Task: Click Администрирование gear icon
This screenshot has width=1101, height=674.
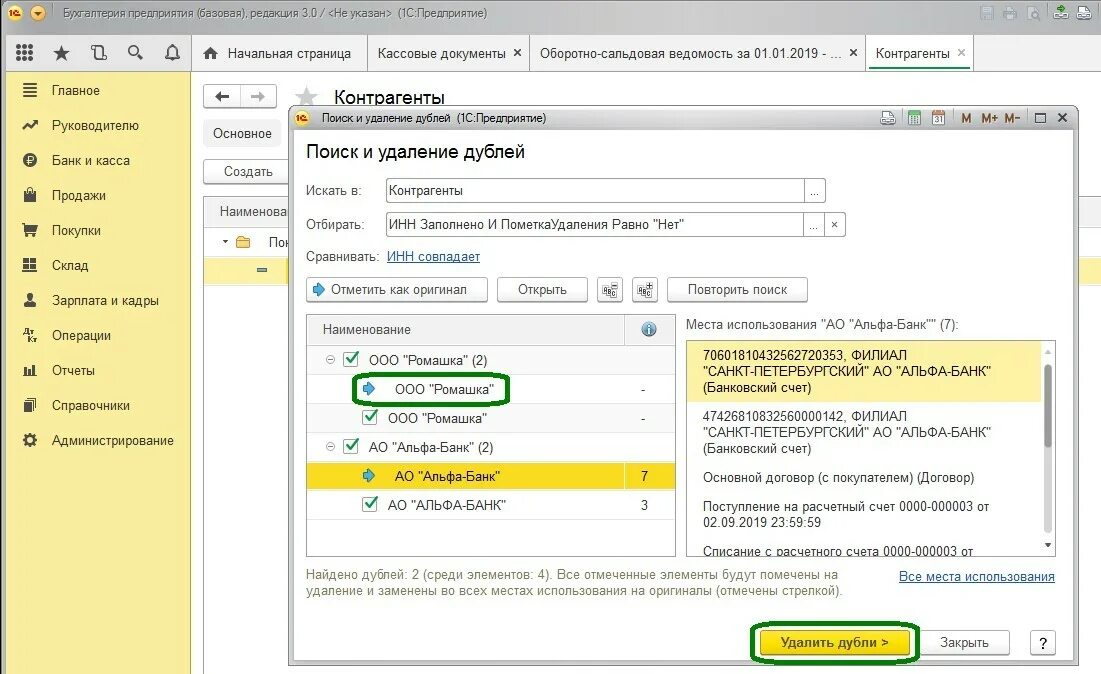Action: pos(29,440)
